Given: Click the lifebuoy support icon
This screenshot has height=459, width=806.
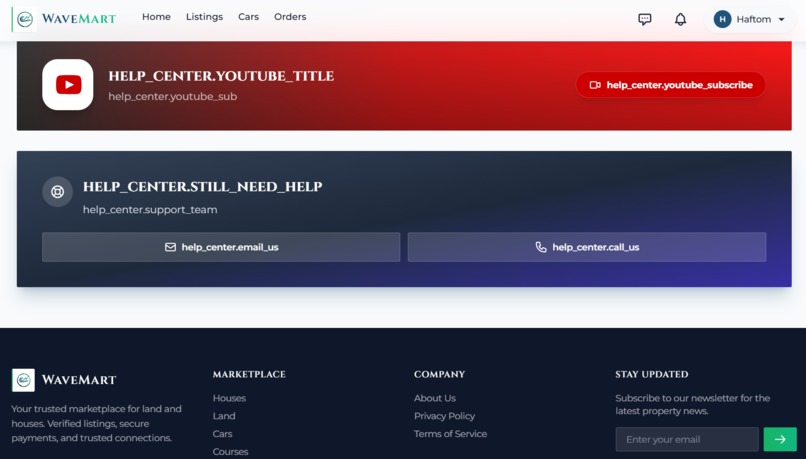Looking at the screenshot, I should tap(57, 192).
